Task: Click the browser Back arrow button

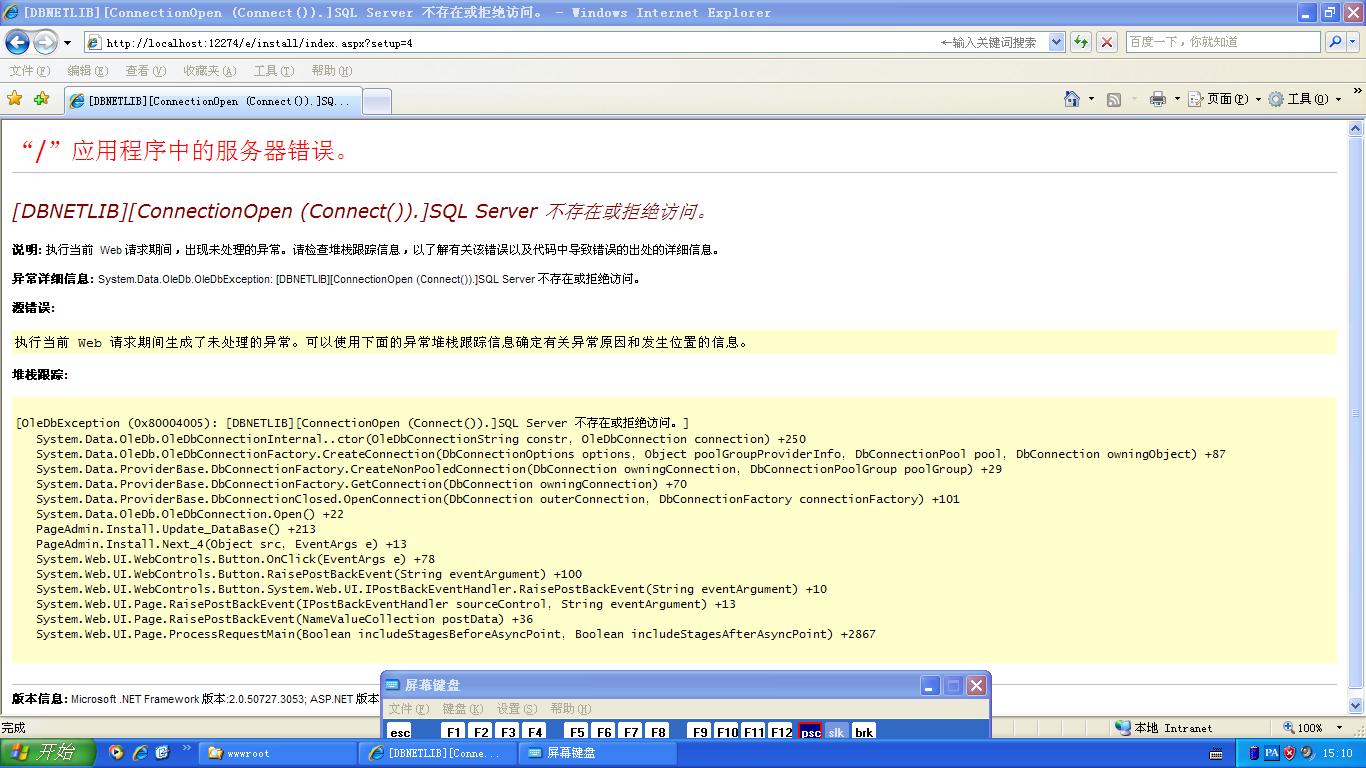Action: 17,42
